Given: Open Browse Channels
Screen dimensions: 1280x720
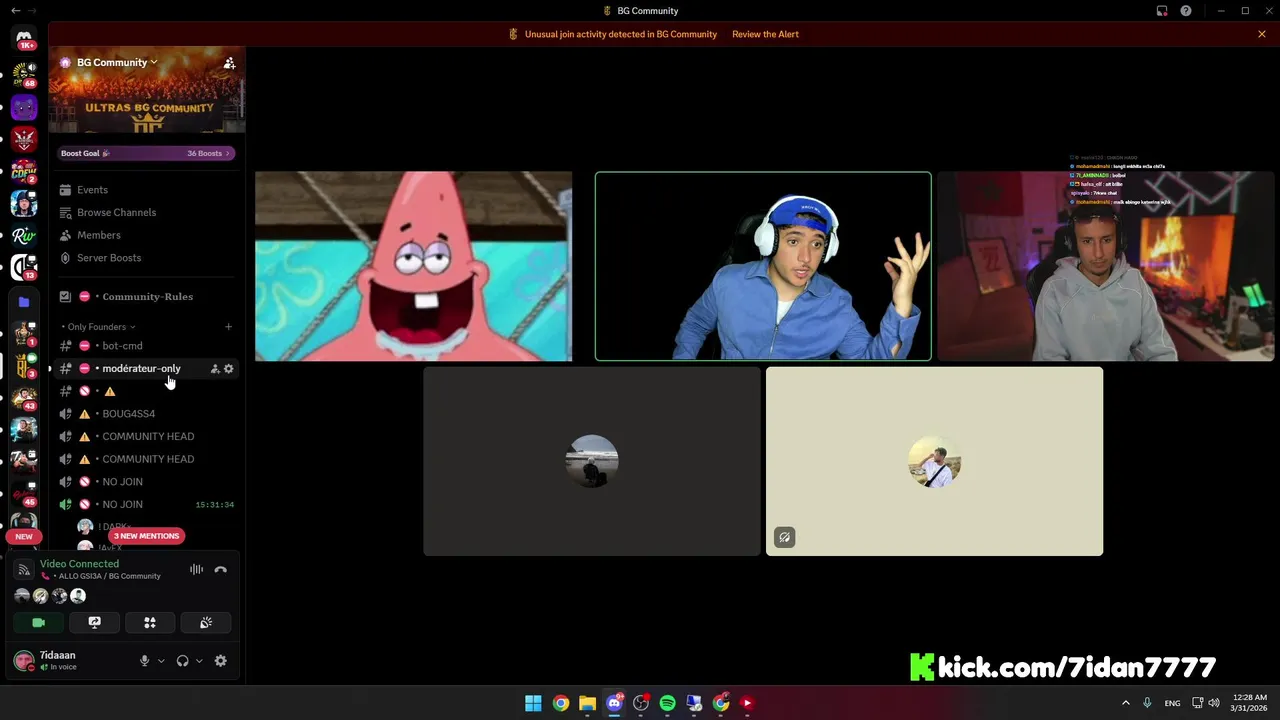Looking at the screenshot, I should pyautogui.click(x=116, y=212).
